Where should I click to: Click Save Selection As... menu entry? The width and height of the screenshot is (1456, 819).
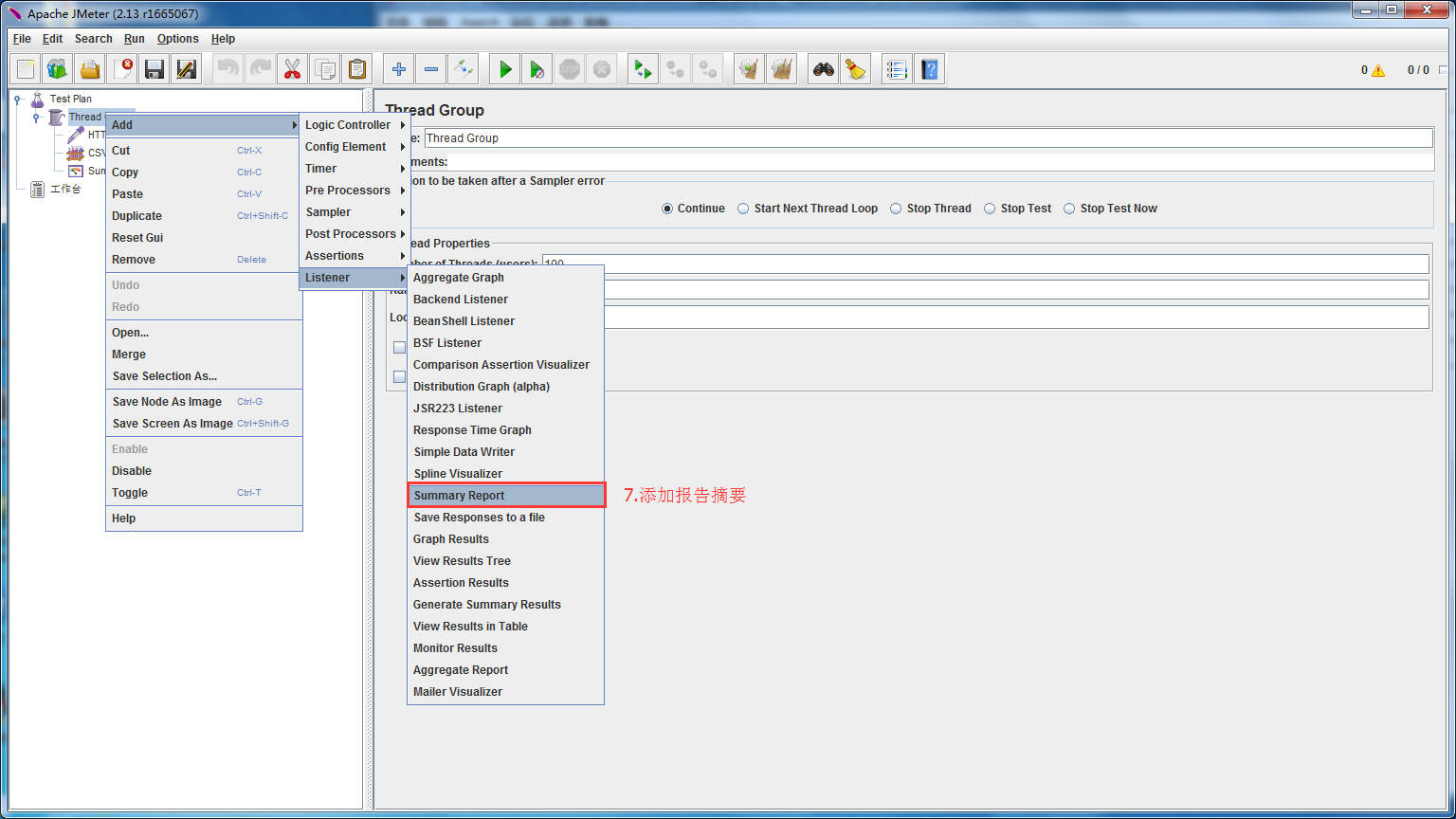coord(204,376)
